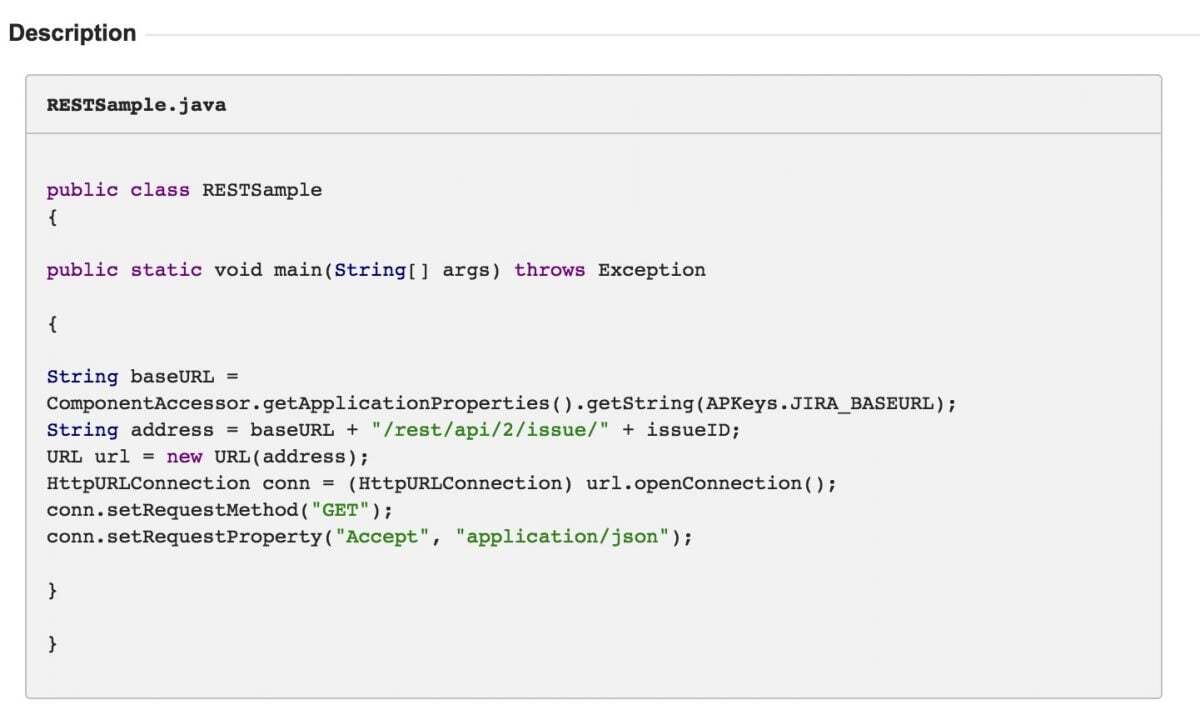Click the closing brace of the class
This screenshot has height=720, width=1200.
(x=51, y=644)
